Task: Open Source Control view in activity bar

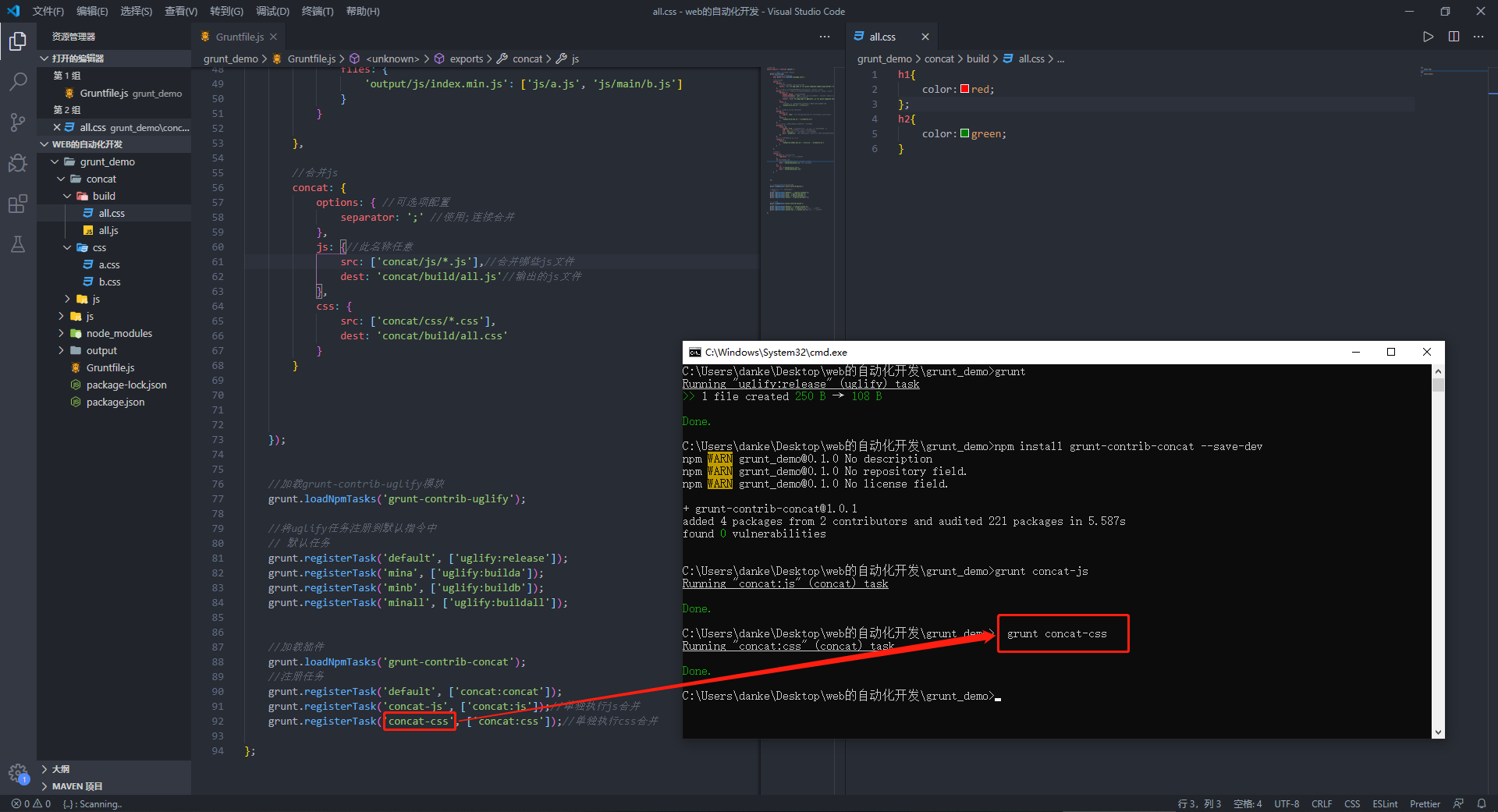Action: [x=18, y=122]
